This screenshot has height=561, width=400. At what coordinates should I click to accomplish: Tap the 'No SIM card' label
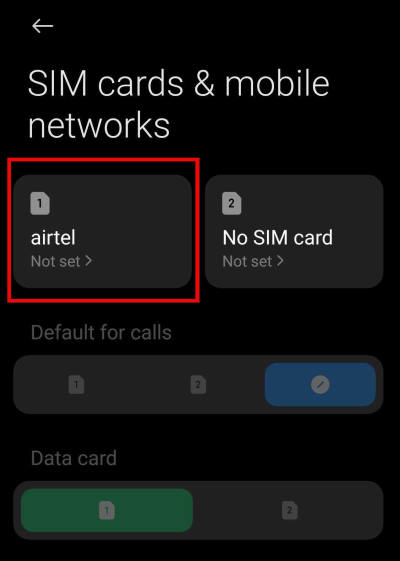point(278,238)
